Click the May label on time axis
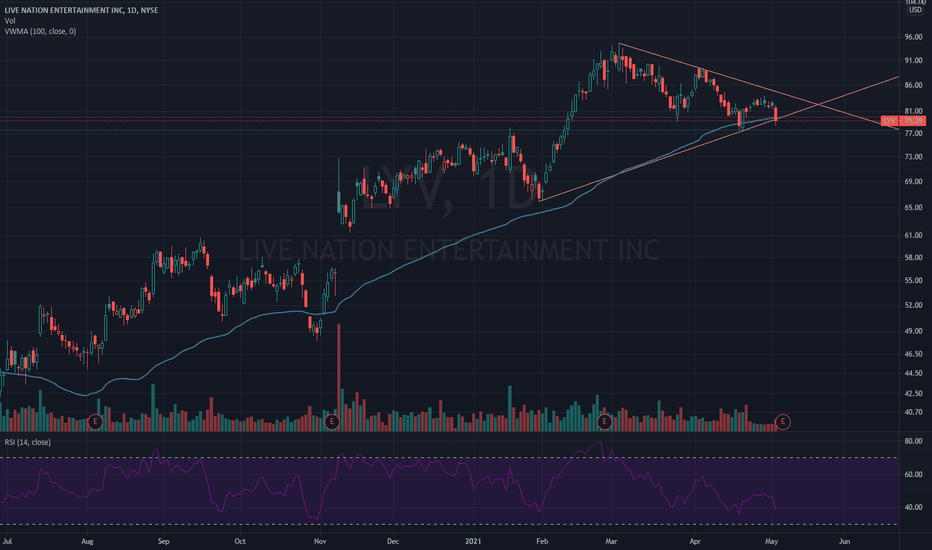The width and height of the screenshot is (932, 550). pyautogui.click(x=772, y=541)
